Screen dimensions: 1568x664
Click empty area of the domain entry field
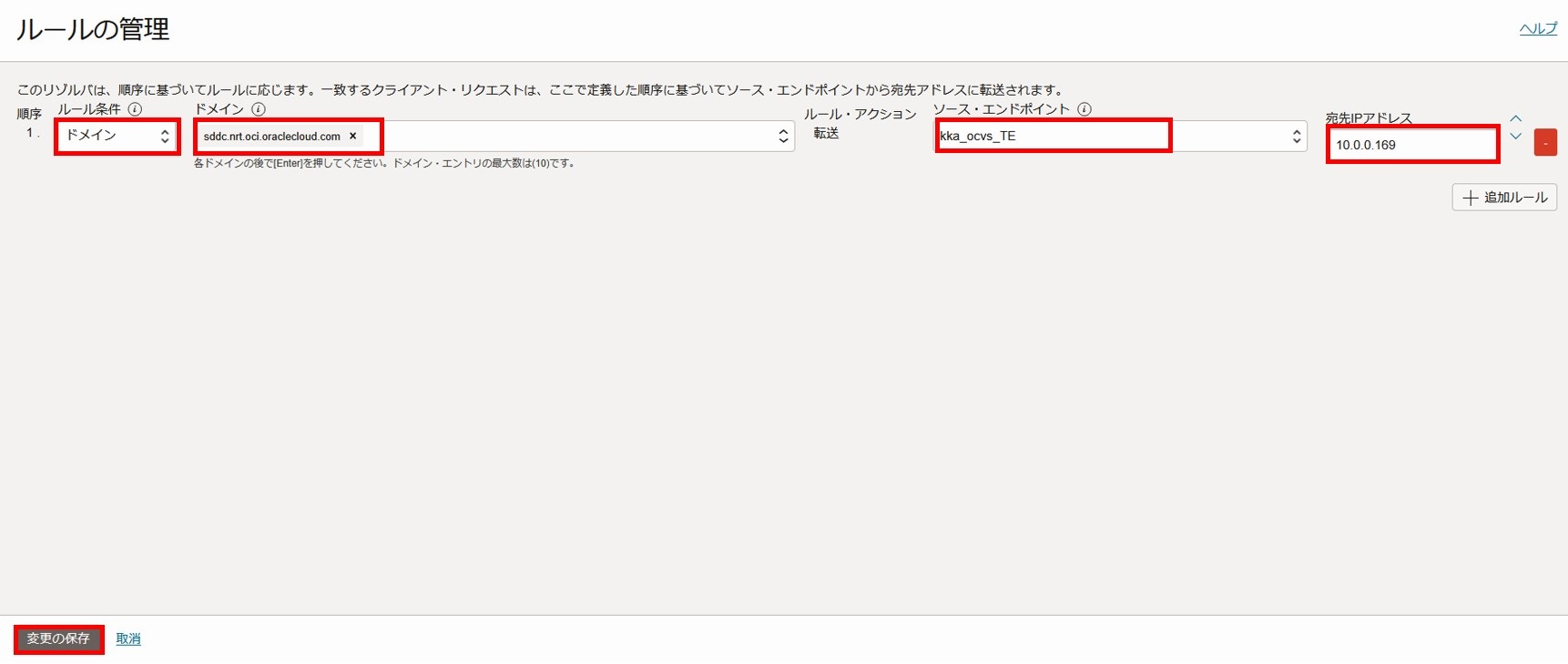point(574,137)
